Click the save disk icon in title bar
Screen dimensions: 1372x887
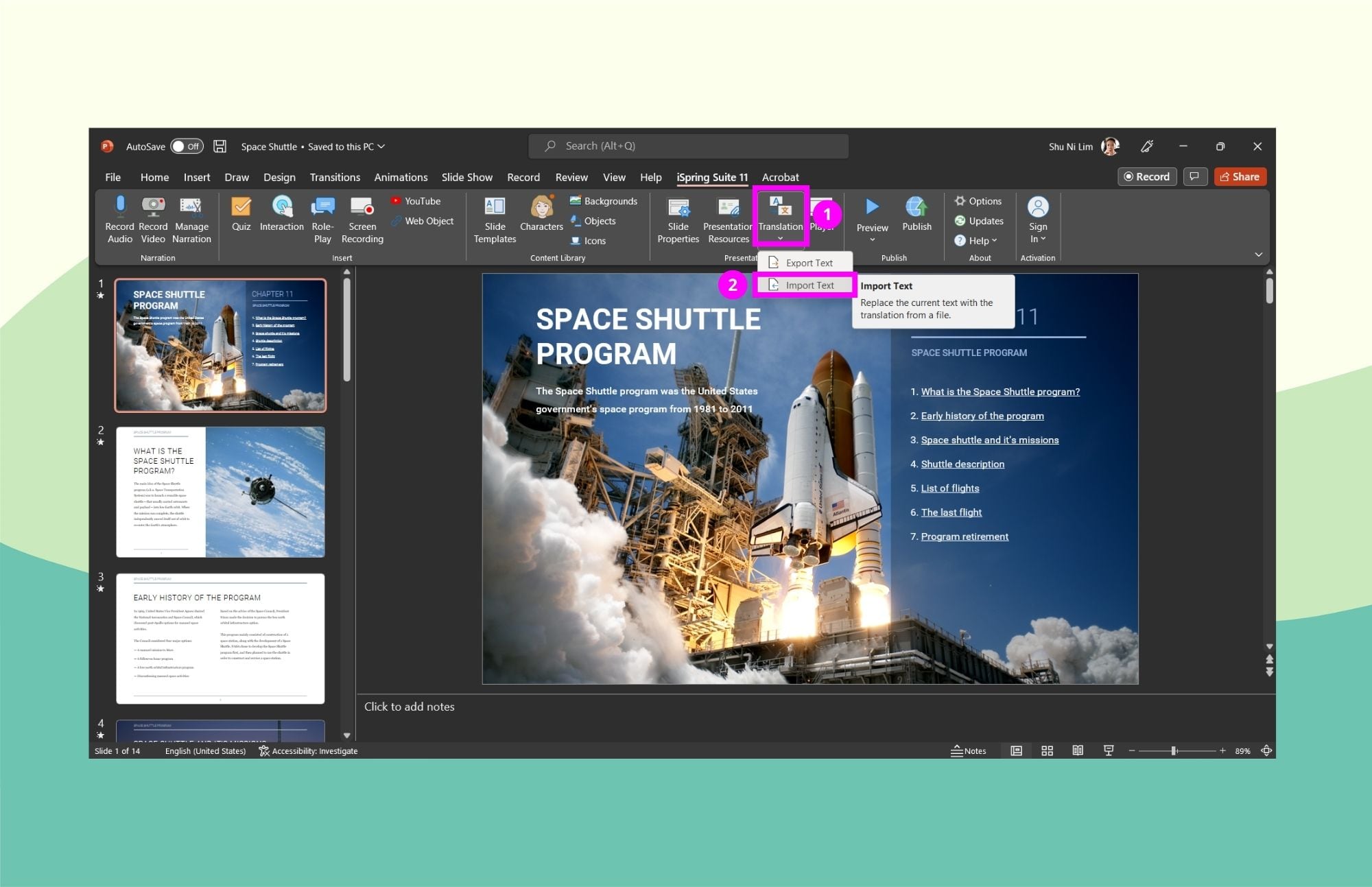(220, 146)
